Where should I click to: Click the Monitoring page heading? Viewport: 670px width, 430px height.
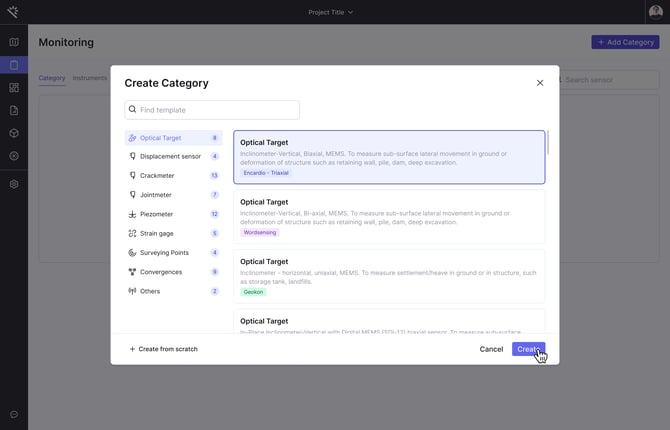(x=66, y=42)
